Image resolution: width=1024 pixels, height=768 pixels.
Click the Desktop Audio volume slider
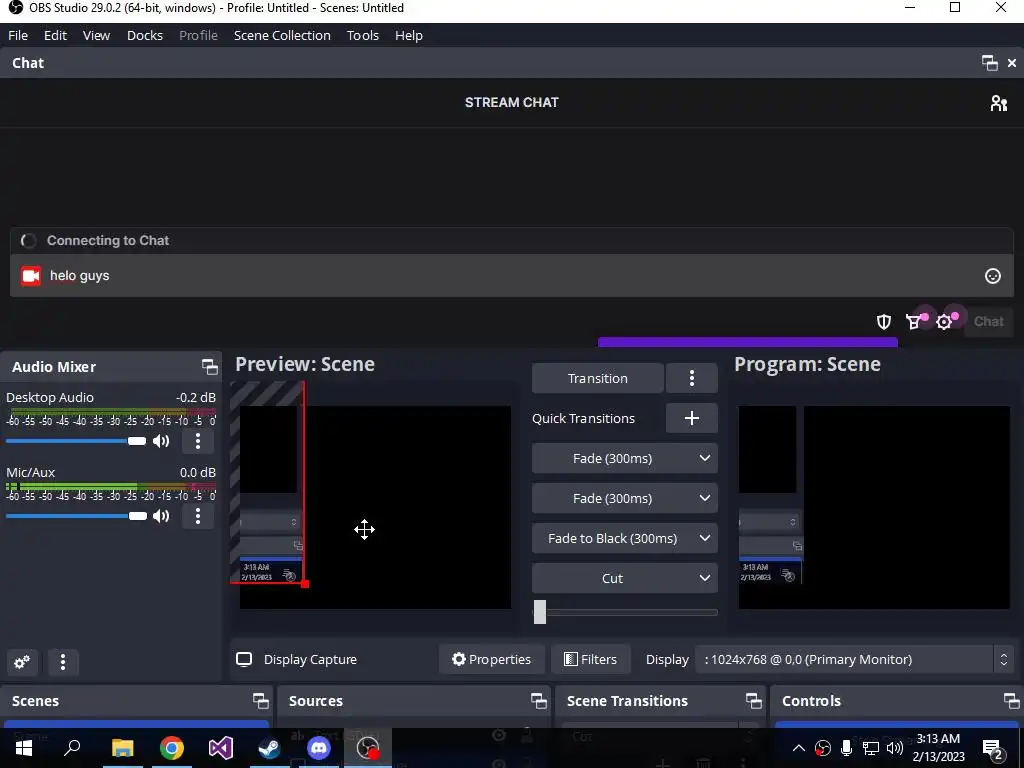(x=76, y=441)
